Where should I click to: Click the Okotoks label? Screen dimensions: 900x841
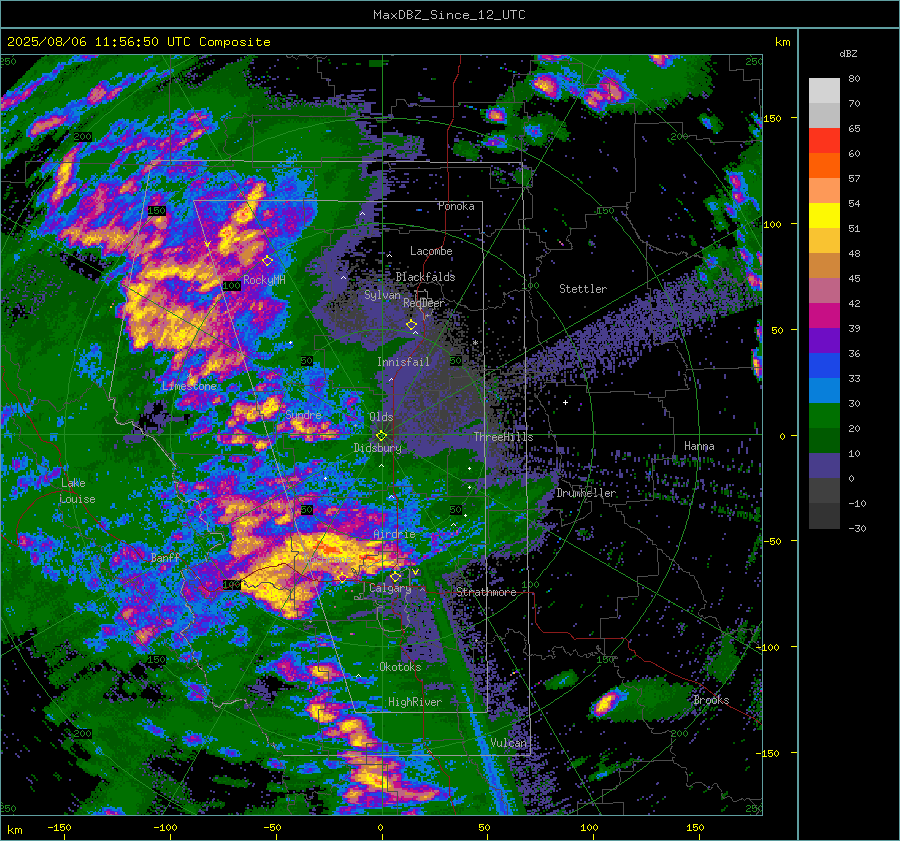click(x=400, y=667)
